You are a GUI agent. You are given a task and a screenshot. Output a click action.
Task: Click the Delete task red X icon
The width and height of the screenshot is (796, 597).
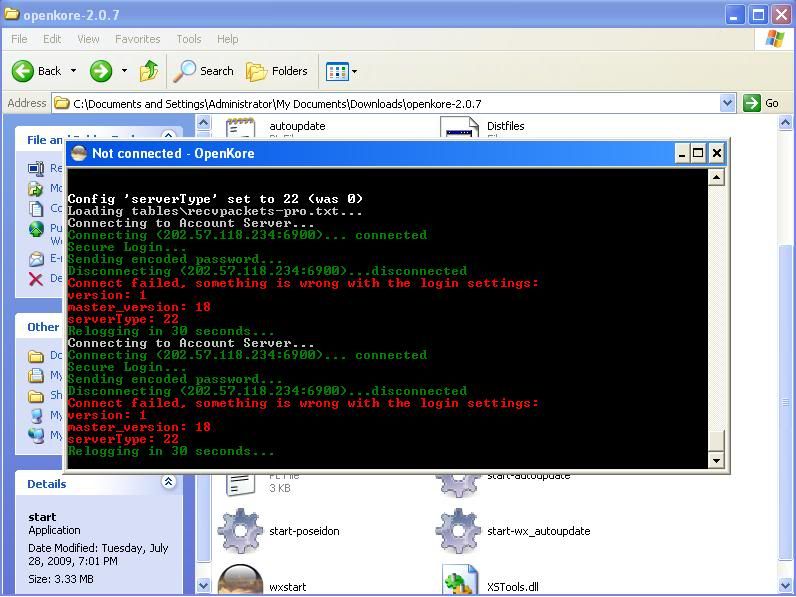pos(36,279)
